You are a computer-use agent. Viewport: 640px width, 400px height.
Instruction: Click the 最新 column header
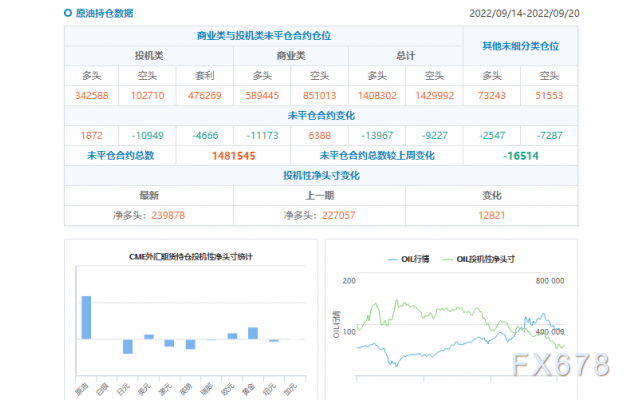coord(149,196)
